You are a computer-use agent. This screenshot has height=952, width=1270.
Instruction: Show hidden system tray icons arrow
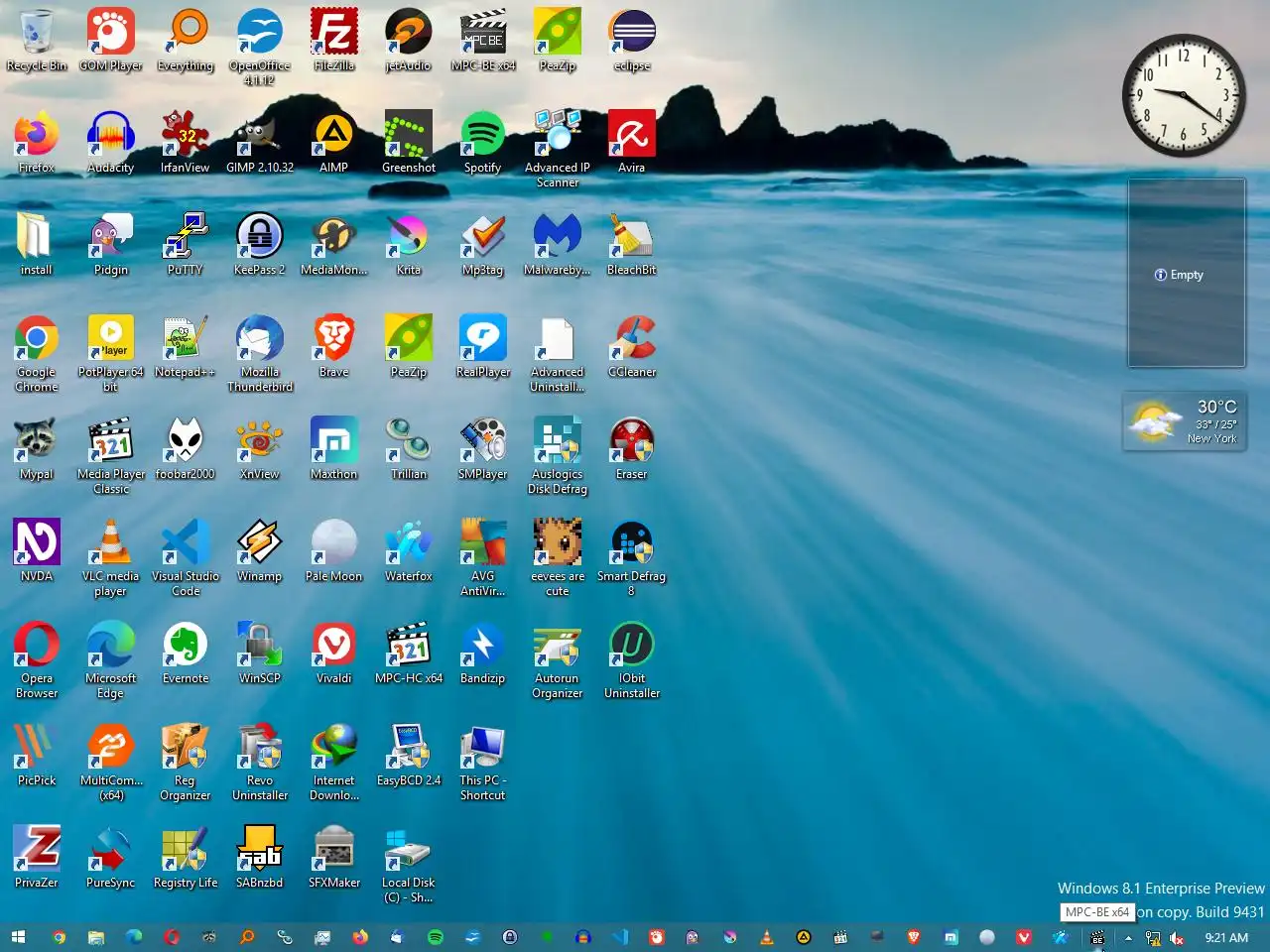pyautogui.click(x=1128, y=938)
